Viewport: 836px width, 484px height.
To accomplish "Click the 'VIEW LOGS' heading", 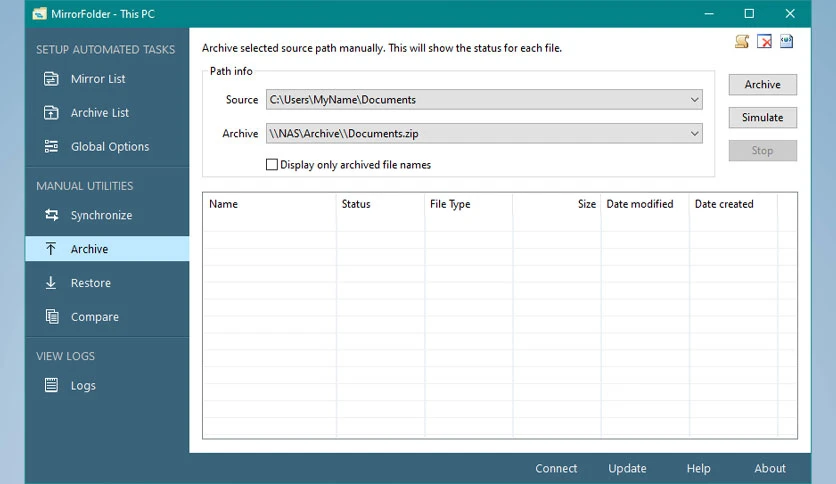I will tap(66, 356).
